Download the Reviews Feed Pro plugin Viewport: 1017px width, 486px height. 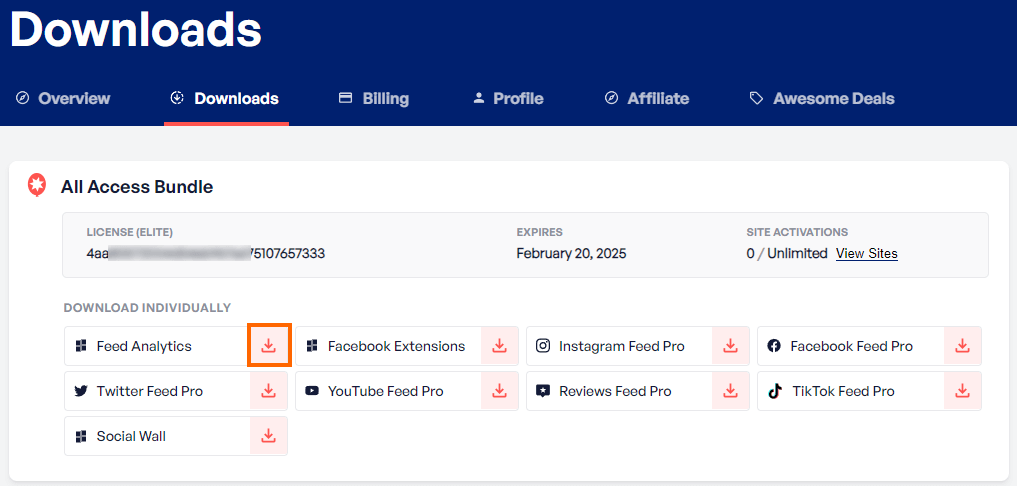click(731, 391)
